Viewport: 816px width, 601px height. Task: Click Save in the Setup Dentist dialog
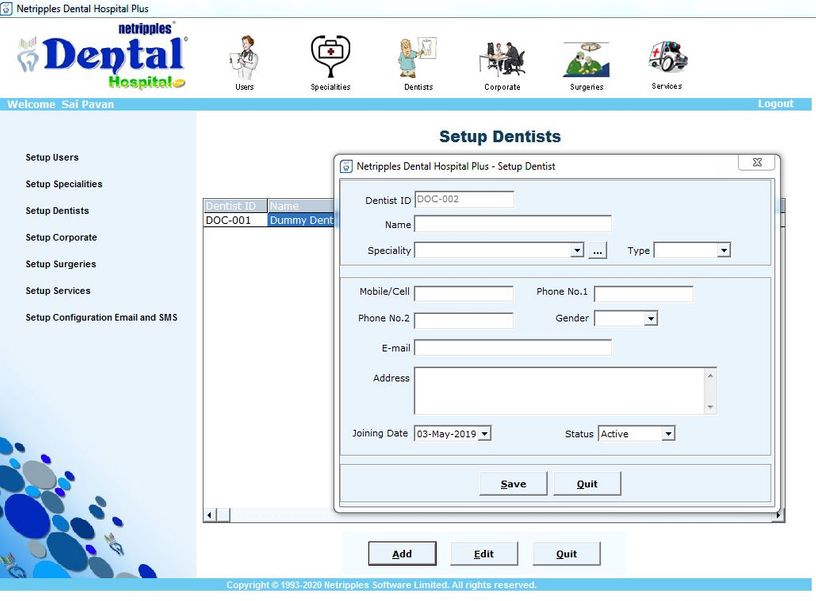(513, 484)
